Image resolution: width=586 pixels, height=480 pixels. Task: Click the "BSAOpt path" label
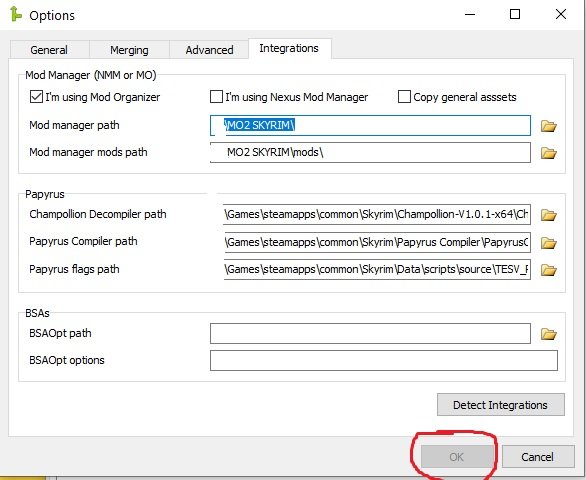point(60,333)
